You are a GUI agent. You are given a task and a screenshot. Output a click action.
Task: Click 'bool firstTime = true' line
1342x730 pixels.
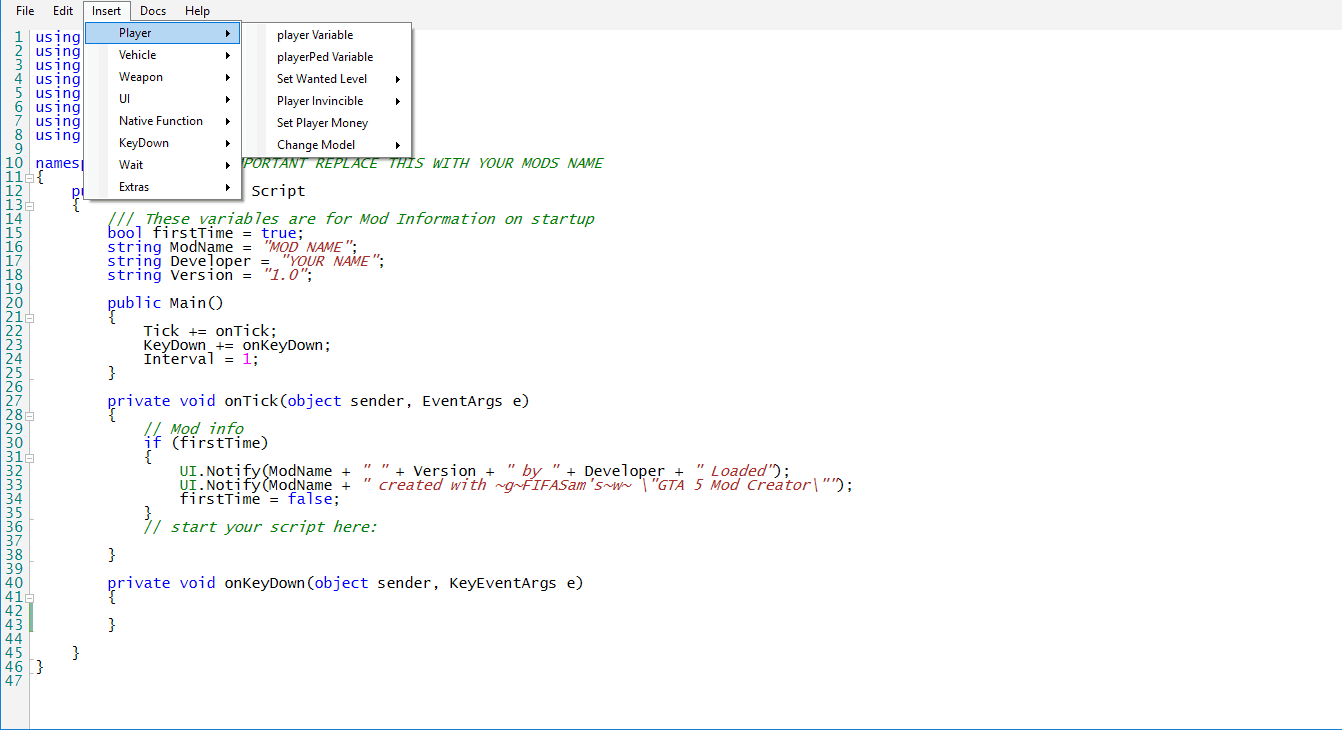[x=206, y=233]
